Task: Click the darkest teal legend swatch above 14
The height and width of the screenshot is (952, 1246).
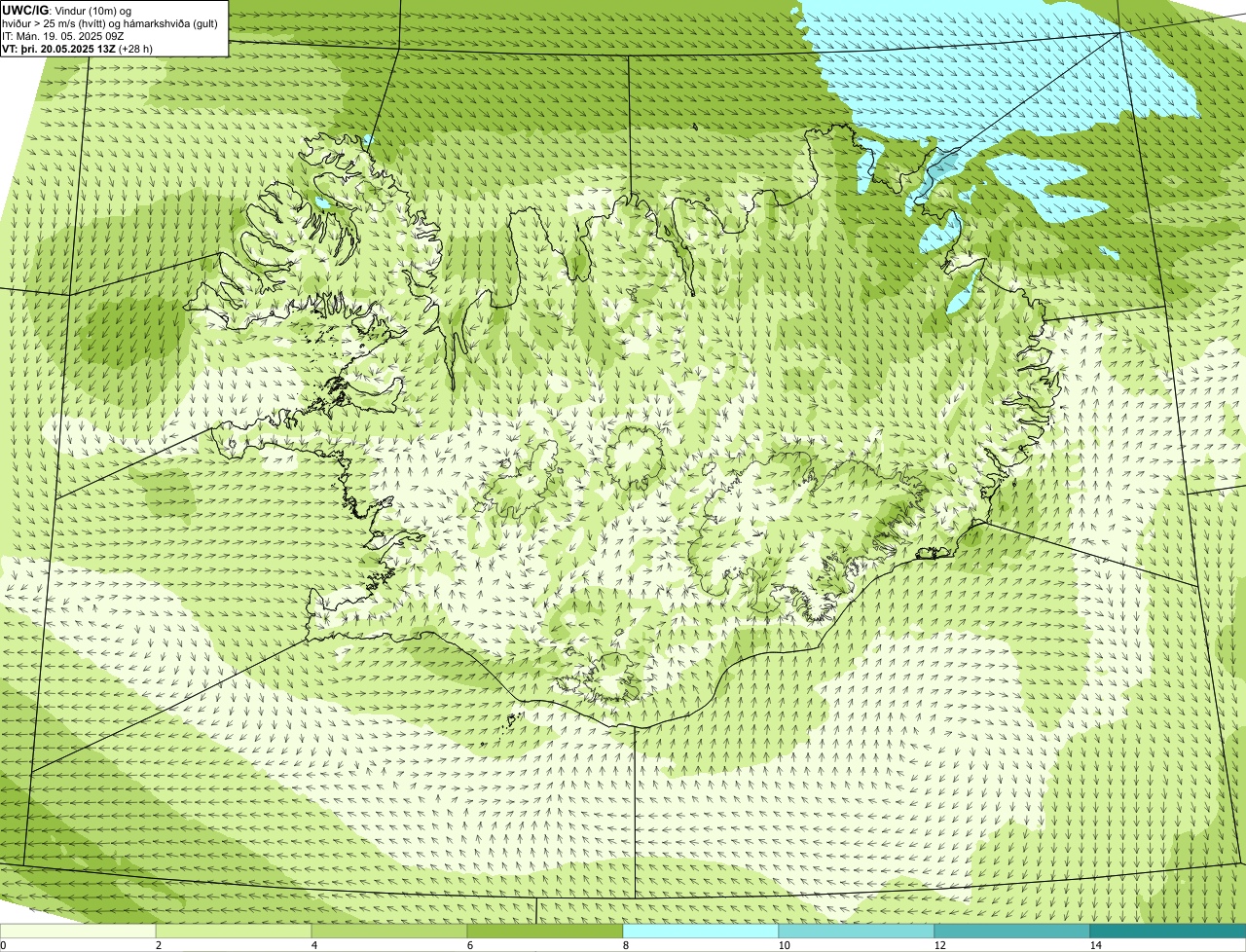Action: (1168, 931)
